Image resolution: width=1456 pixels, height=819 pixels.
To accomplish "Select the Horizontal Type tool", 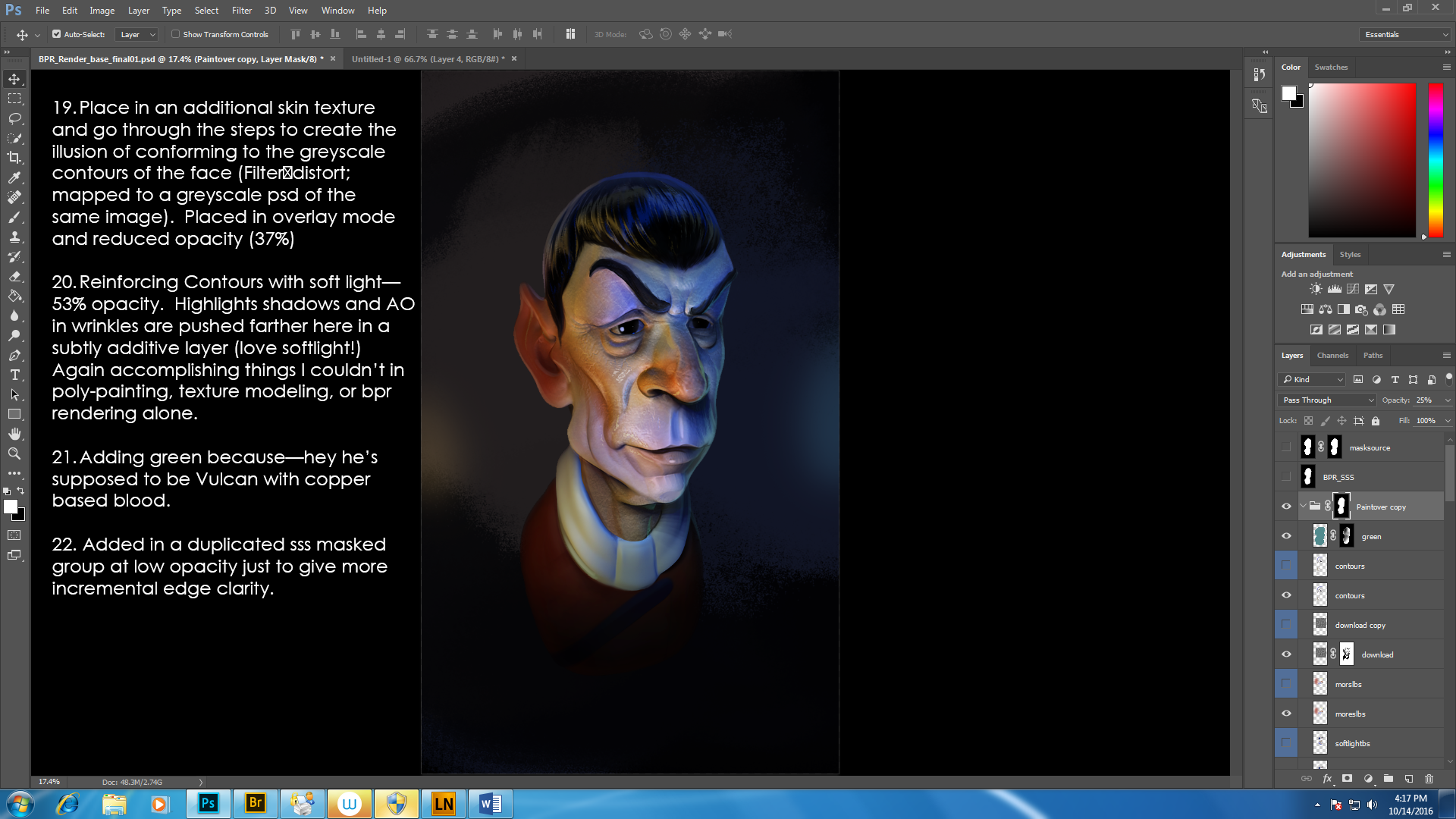I will pyautogui.click(x=14, y=375).
